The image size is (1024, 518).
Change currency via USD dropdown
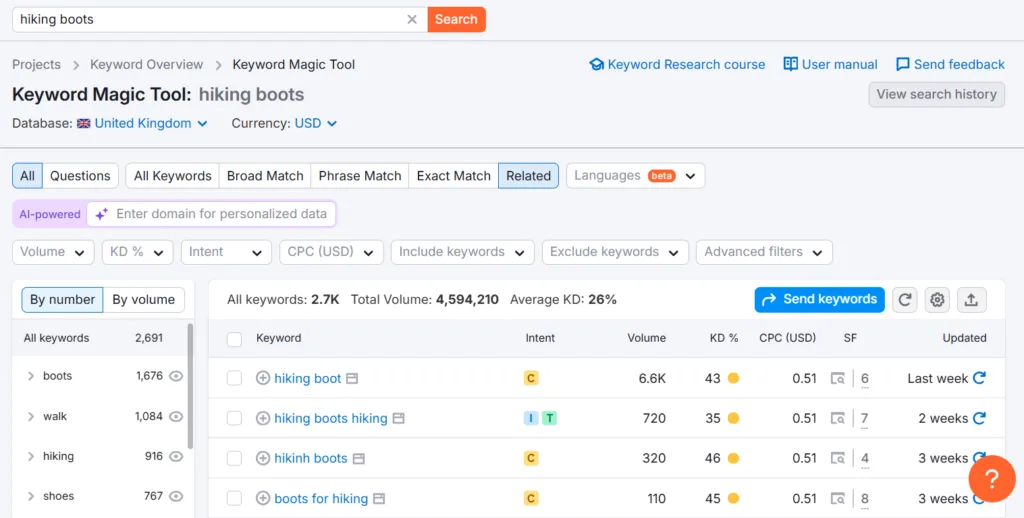tap(315, 123)
